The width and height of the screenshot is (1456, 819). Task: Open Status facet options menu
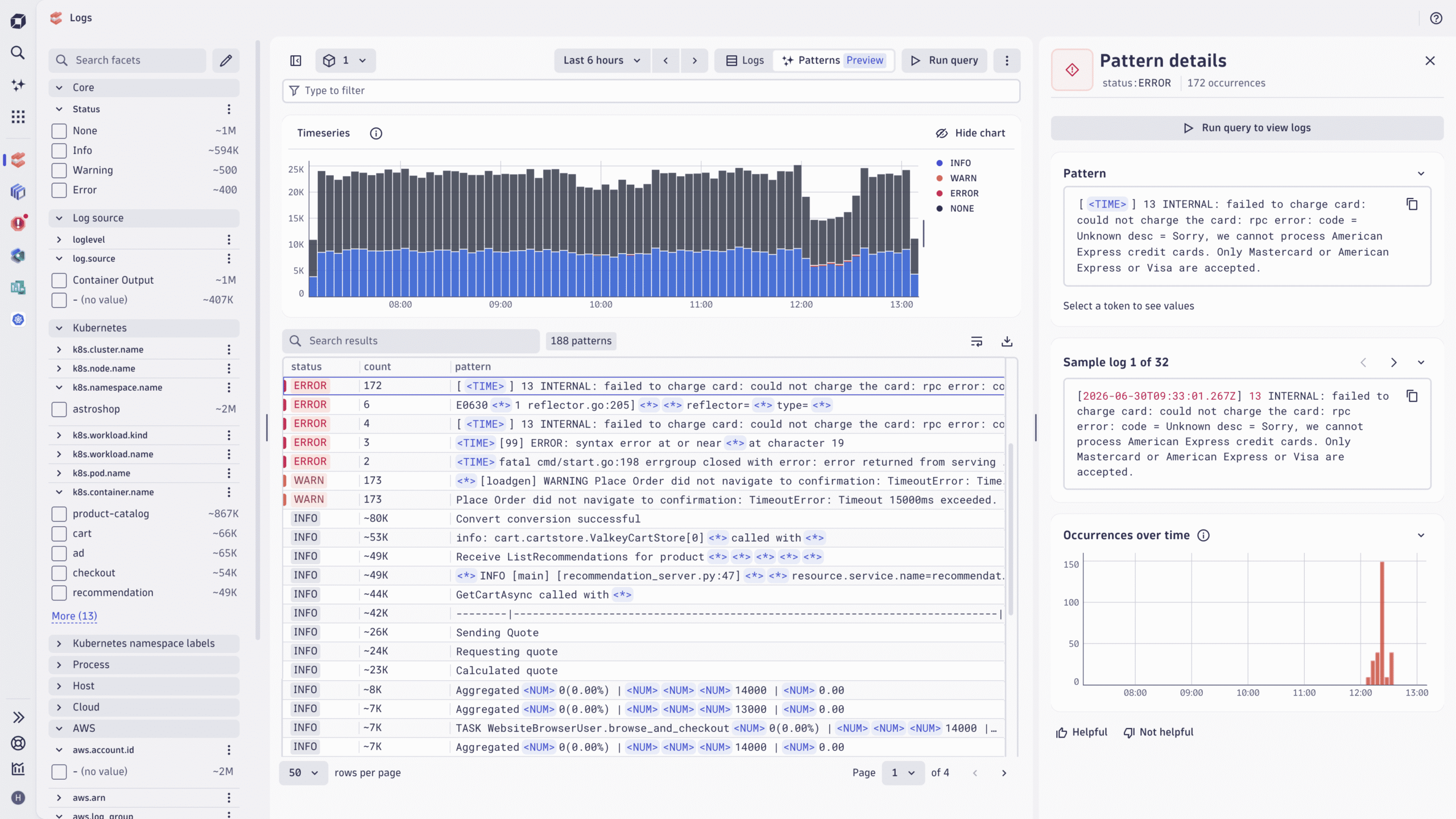229,109
